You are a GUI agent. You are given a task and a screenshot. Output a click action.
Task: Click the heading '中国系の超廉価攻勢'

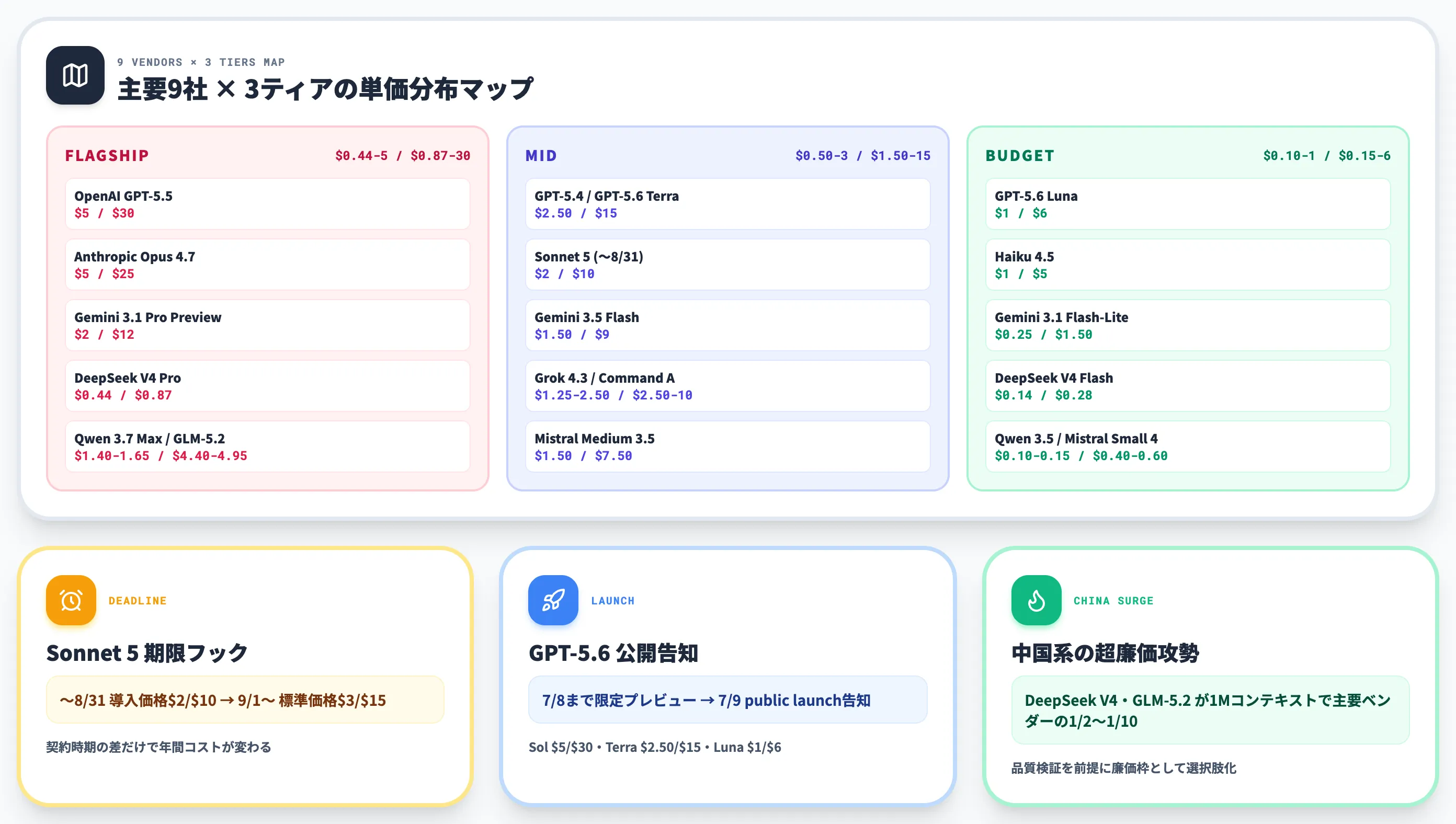[x=1106, y=653]
